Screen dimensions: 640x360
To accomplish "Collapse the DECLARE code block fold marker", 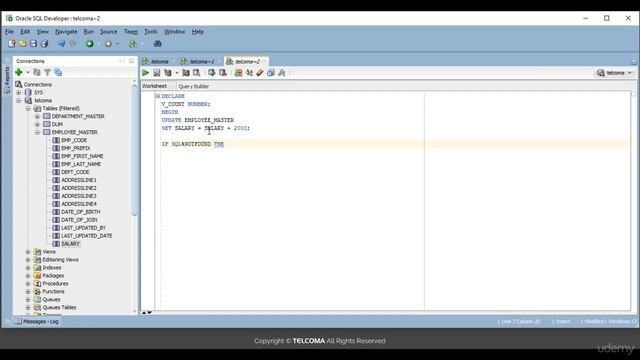I will (158, 96).
